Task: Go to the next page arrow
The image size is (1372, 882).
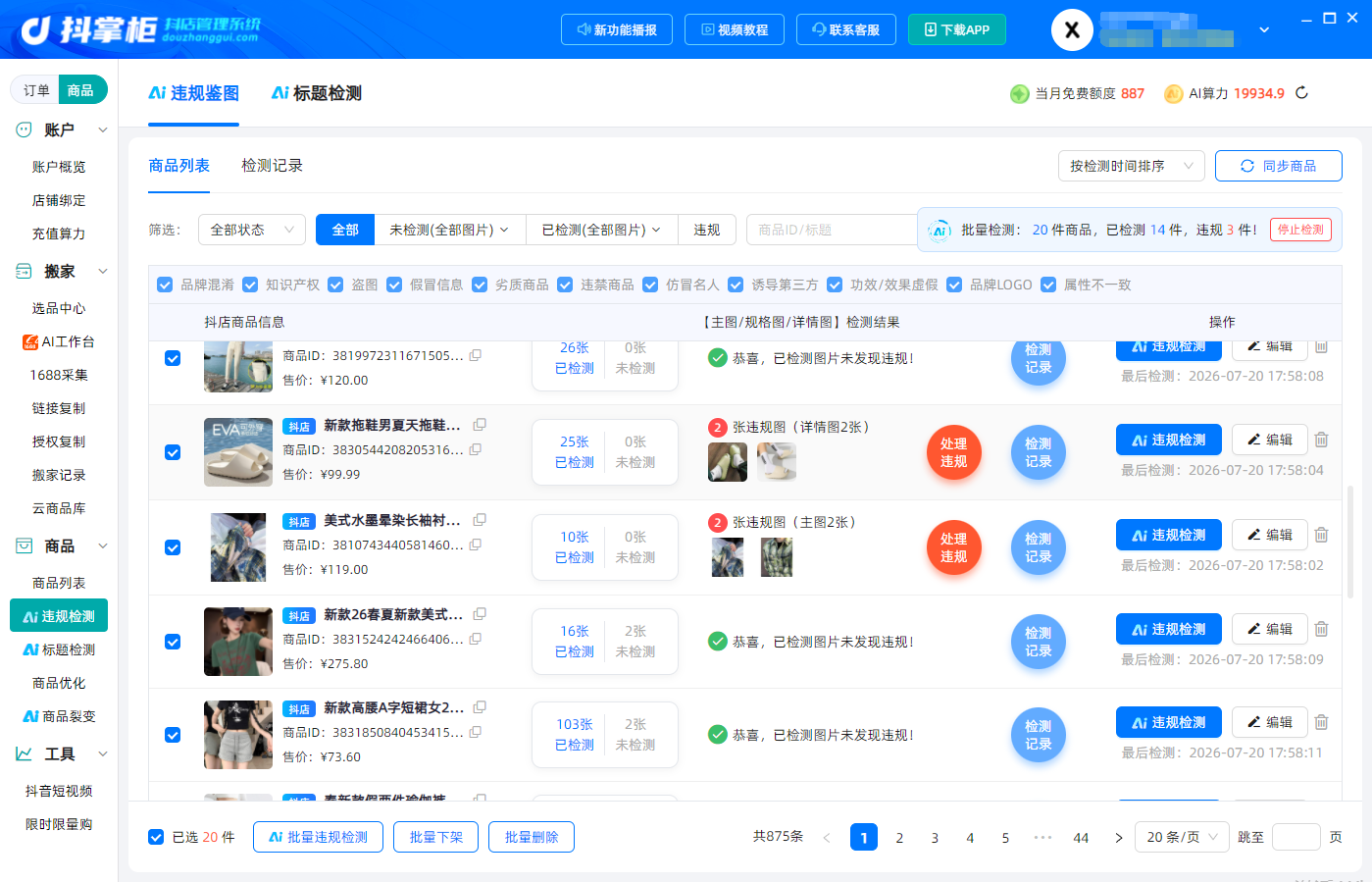Action: [x=1119, y=838]
